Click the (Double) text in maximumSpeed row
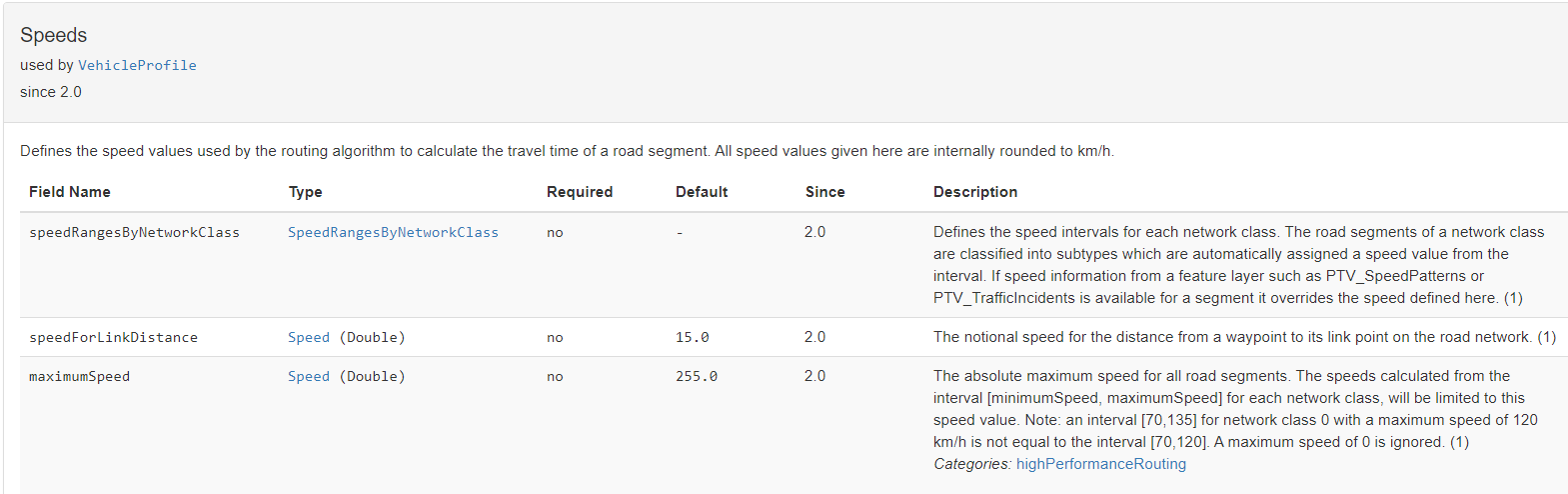 click(x=372, y=376)
